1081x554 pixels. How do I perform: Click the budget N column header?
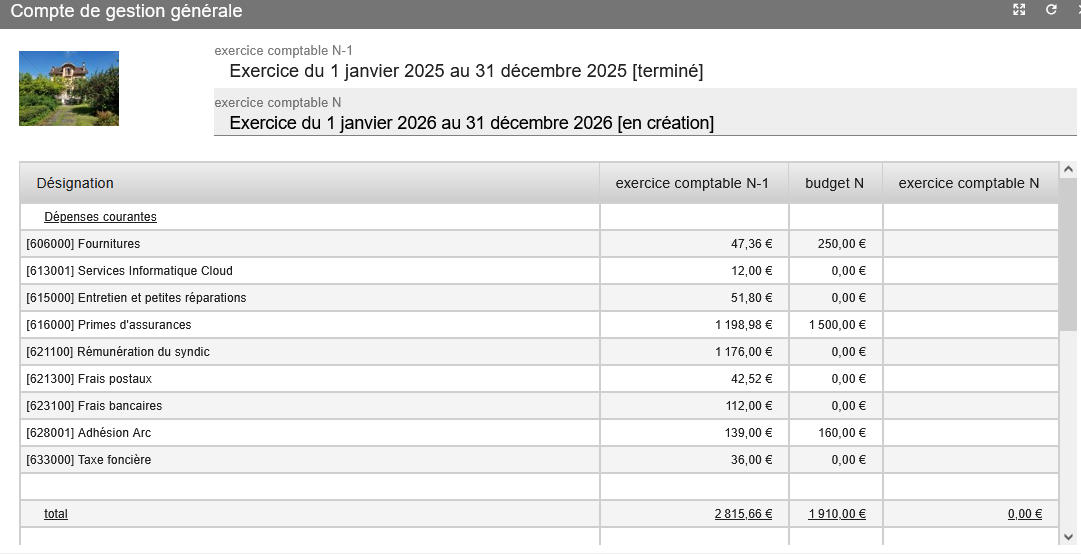[834, 183]
